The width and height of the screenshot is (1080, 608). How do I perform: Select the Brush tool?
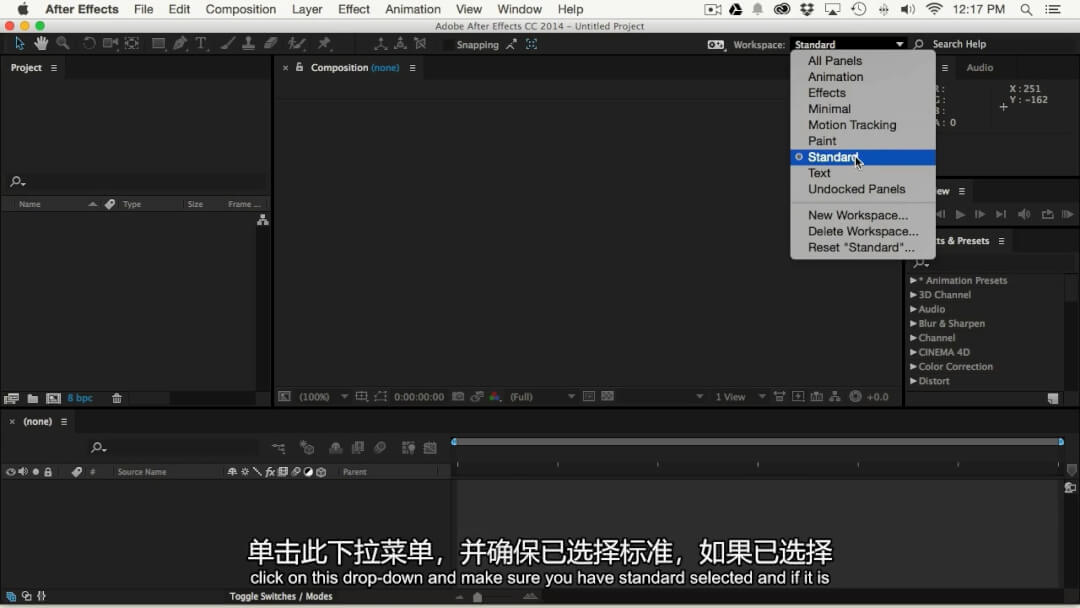(x=227, y=44)
